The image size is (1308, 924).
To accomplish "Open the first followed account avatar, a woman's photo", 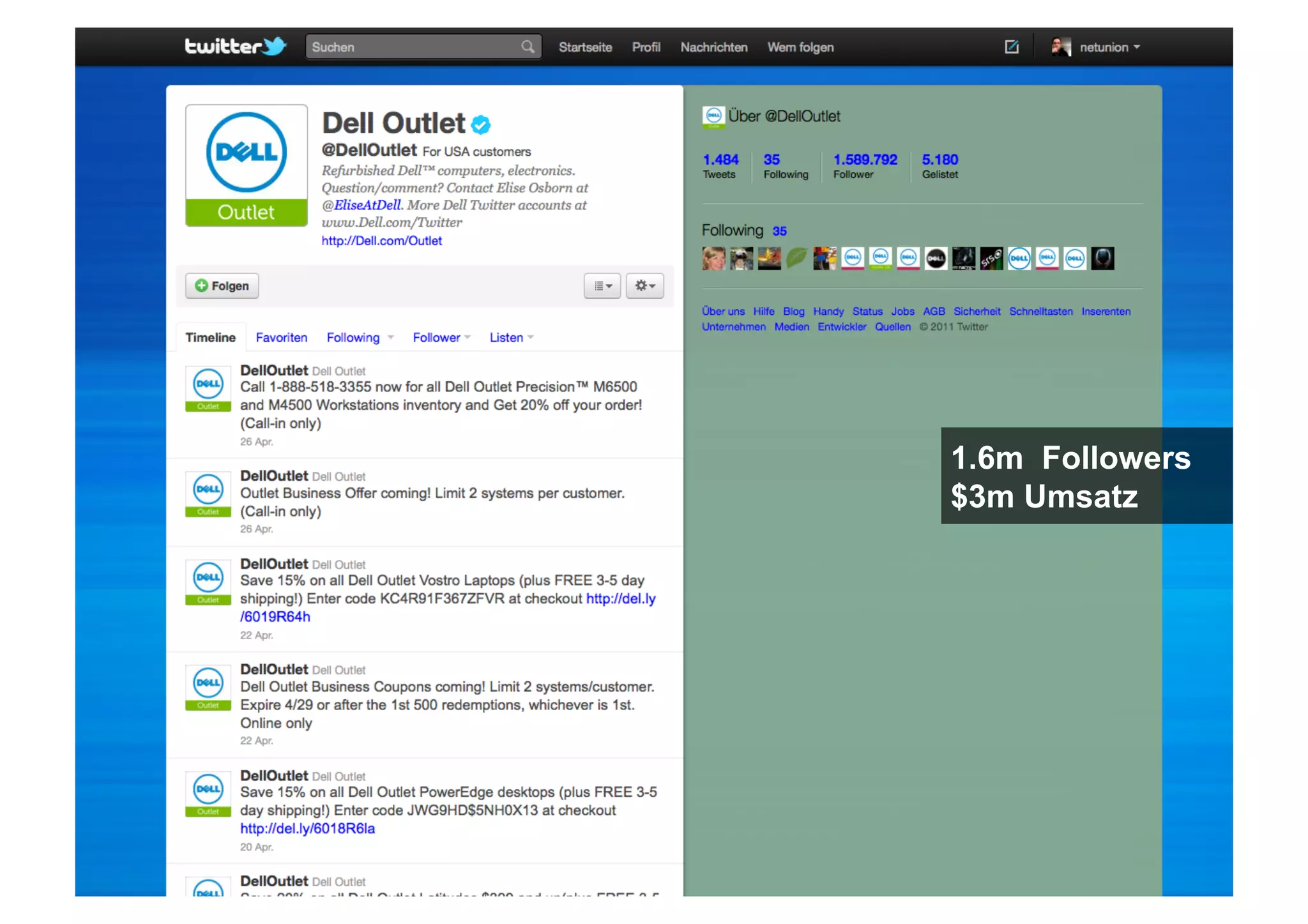I will point(713,259).
